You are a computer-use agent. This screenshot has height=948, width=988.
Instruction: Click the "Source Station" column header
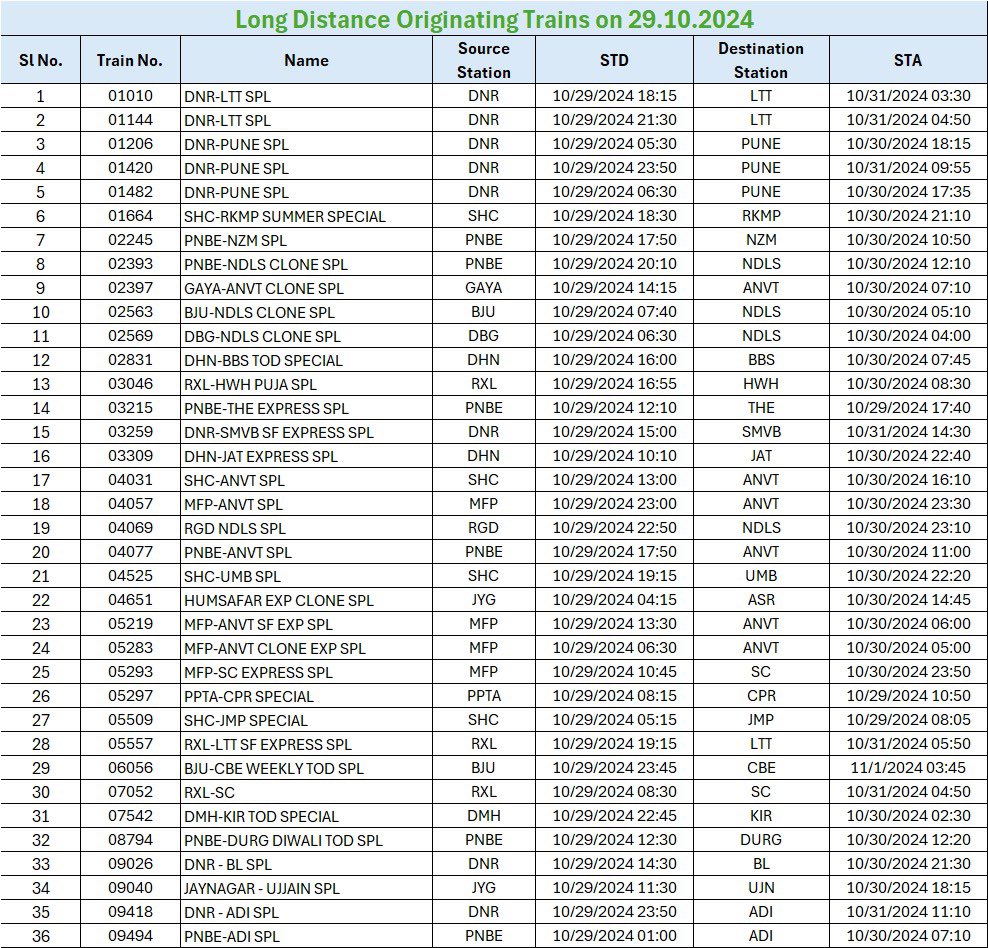click(x=484, y=60)
